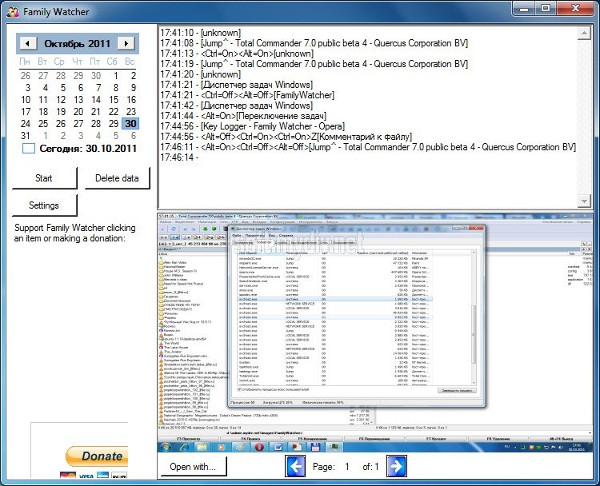The image size is (600, 486).
Task: Go to previous screenshot page arrow
Action: click(295, 466)
